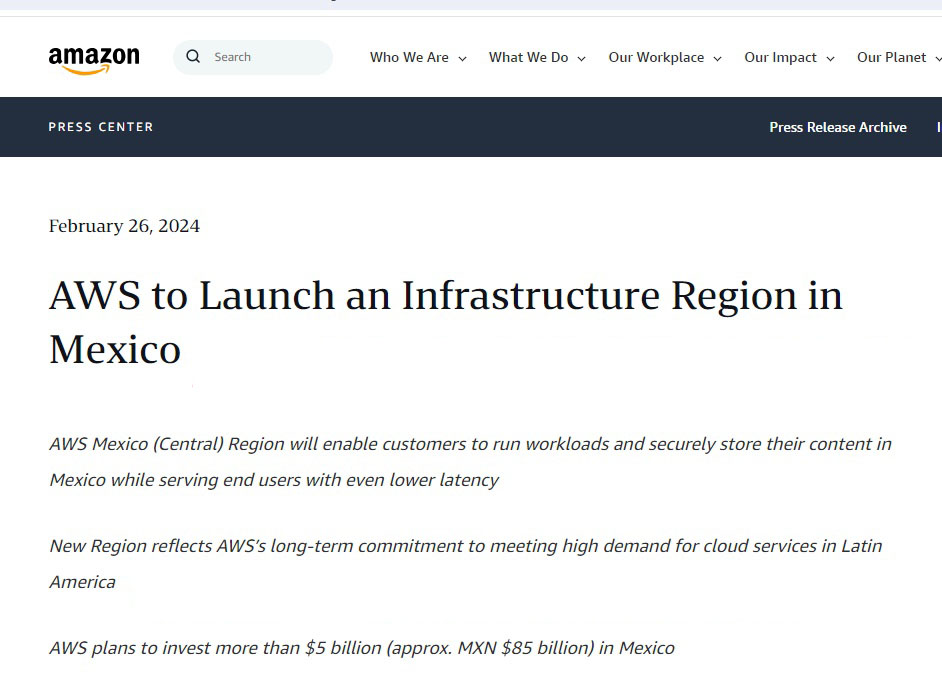Expand the chevron beside Who We Are
This screenshot has height=675, width=942.
tap(463, 59)
